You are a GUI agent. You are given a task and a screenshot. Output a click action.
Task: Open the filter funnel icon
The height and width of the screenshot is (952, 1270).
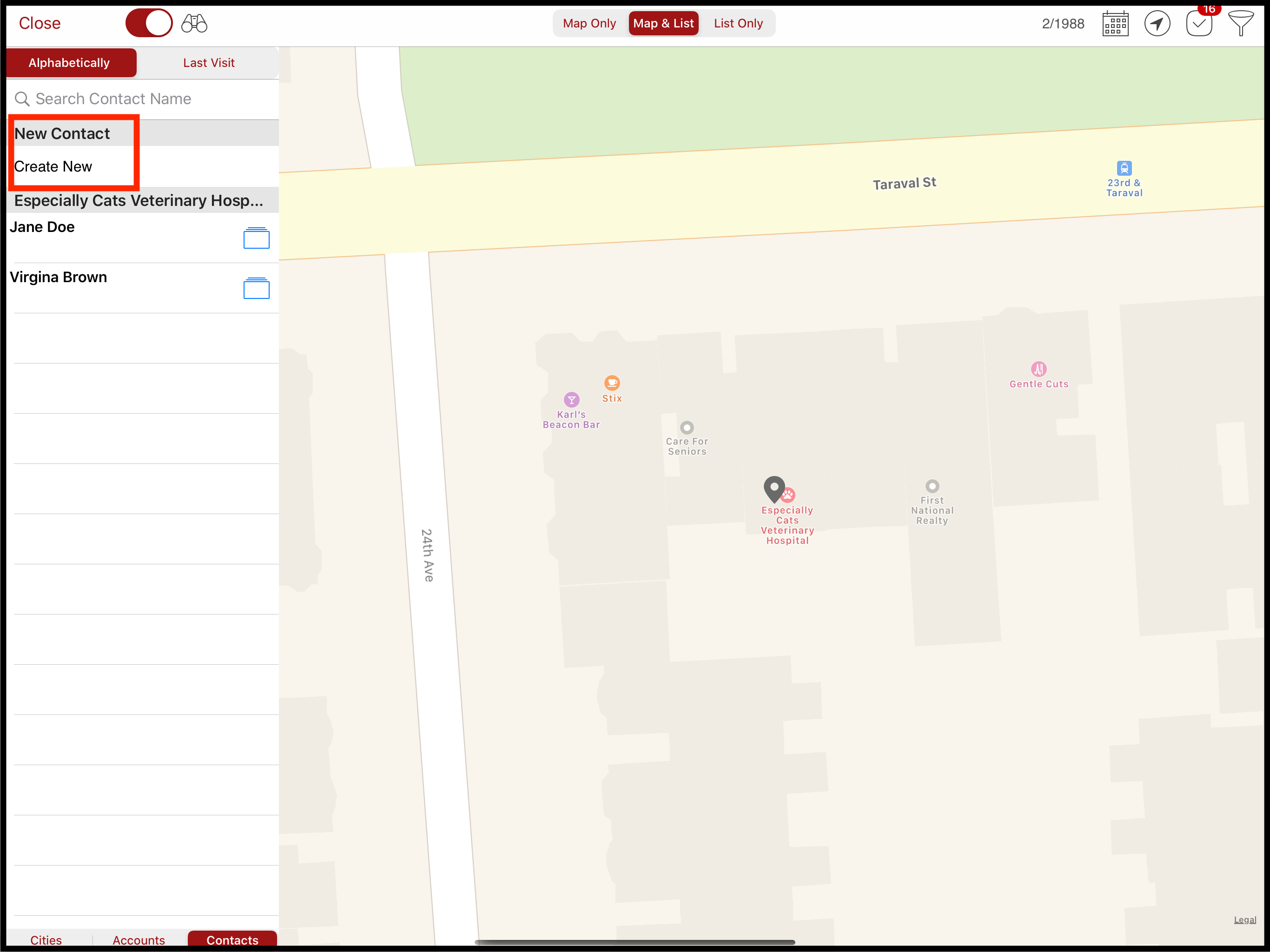coord(1241,23)
